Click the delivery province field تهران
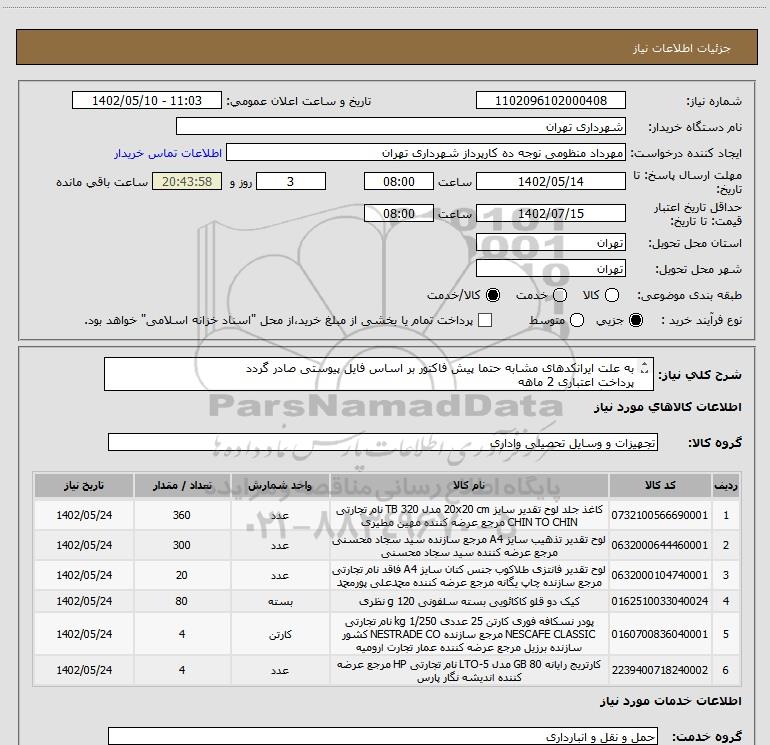 [x=550, y=242]
